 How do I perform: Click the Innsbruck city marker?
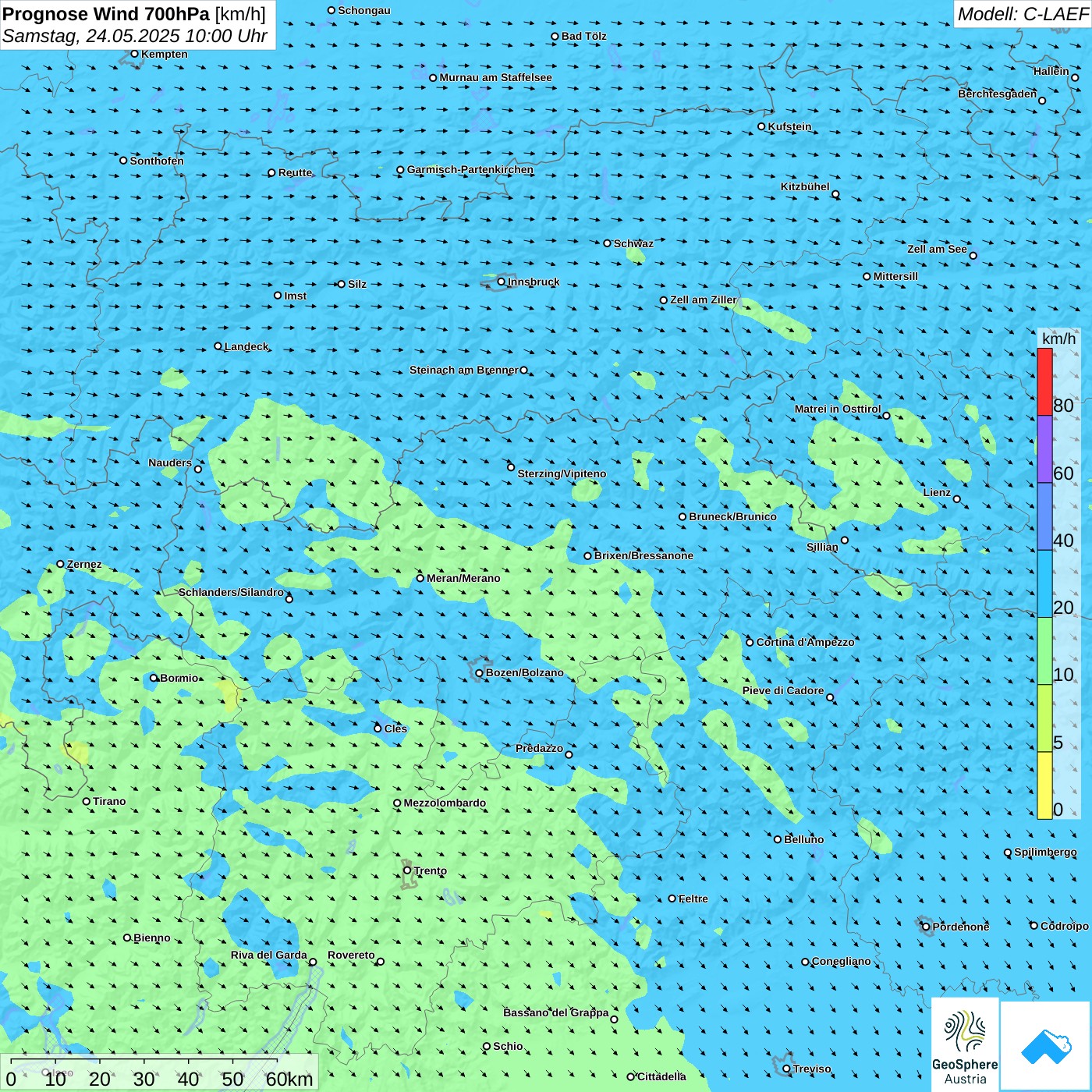501,282
